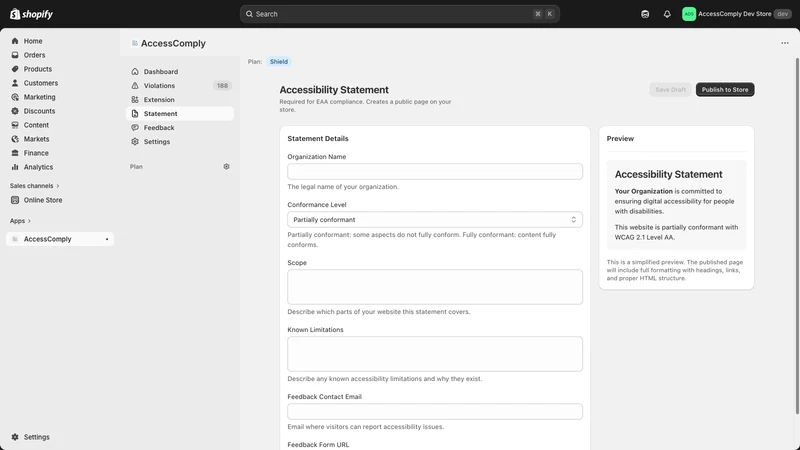Click the Accessibility Statement page heading
Image resolution: width=800 pixels, height=450 pixels.
click(334, 90)
